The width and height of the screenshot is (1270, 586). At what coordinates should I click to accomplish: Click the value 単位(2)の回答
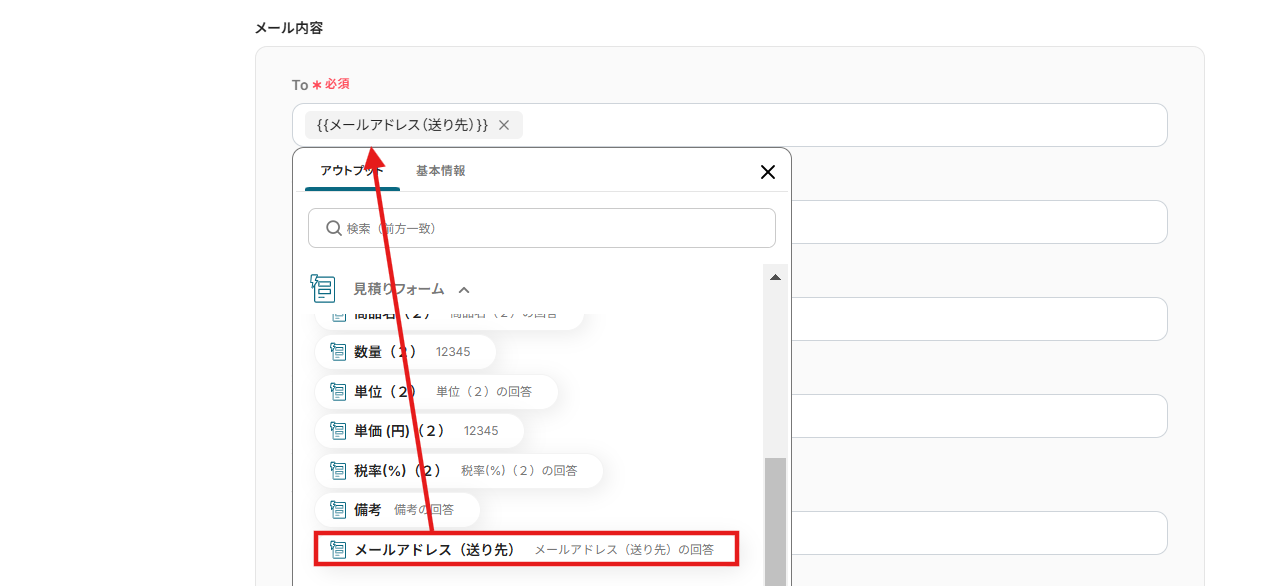coord(484,391)
